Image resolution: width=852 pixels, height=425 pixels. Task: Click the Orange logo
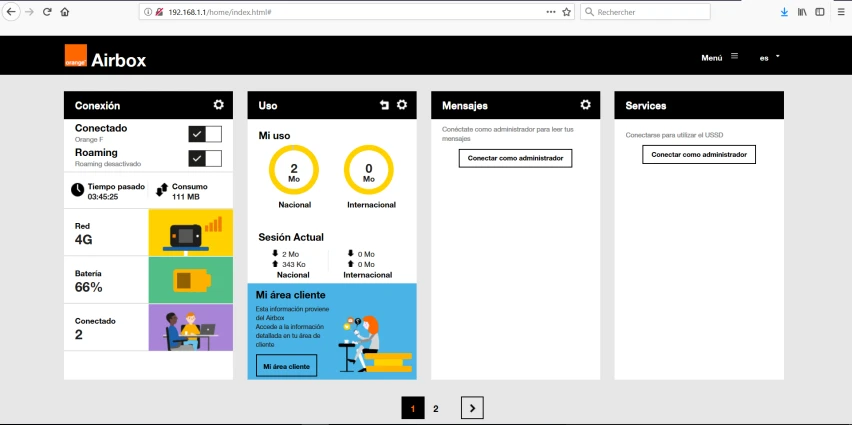(76, 55)
